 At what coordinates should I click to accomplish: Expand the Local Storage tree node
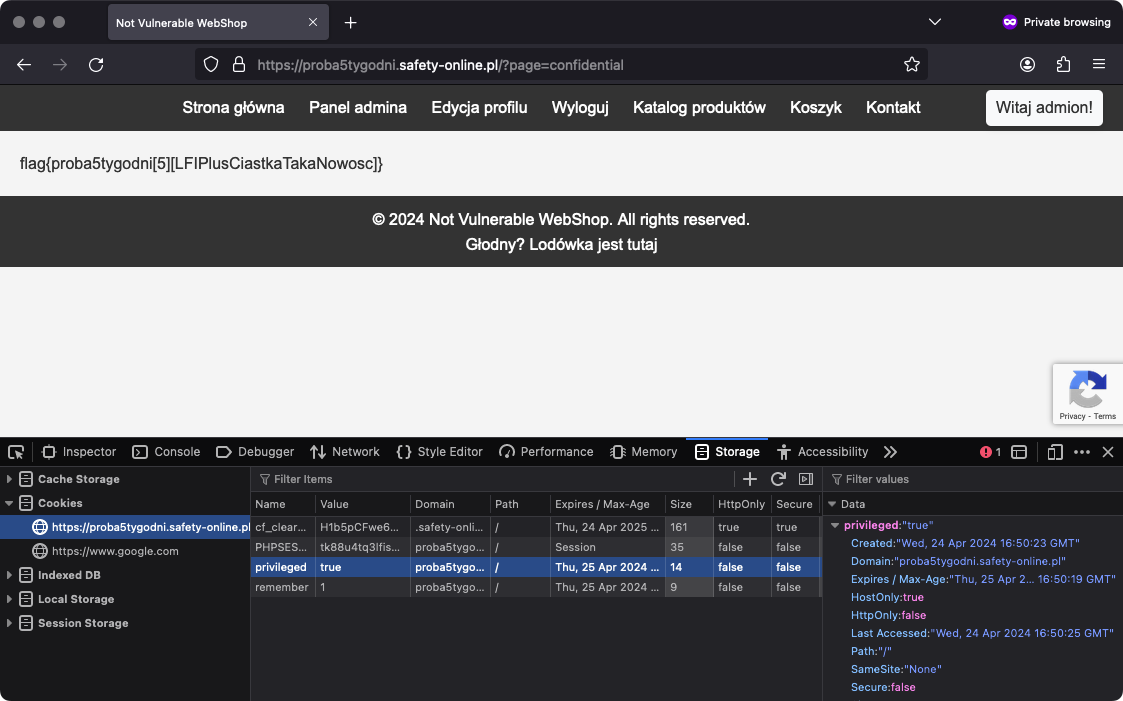[x=10, y=599]
